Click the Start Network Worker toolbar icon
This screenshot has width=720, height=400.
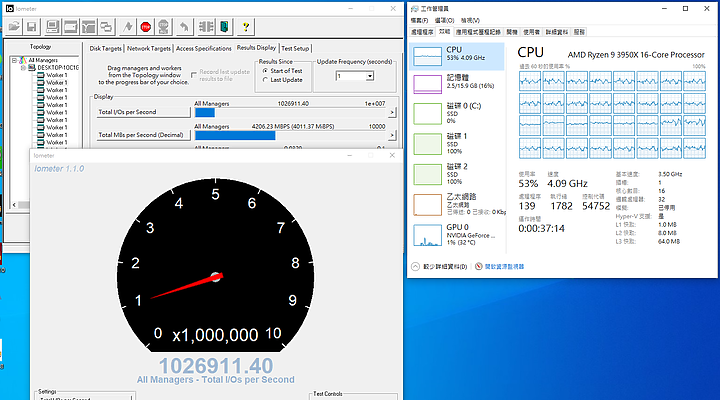pos(88,27)
